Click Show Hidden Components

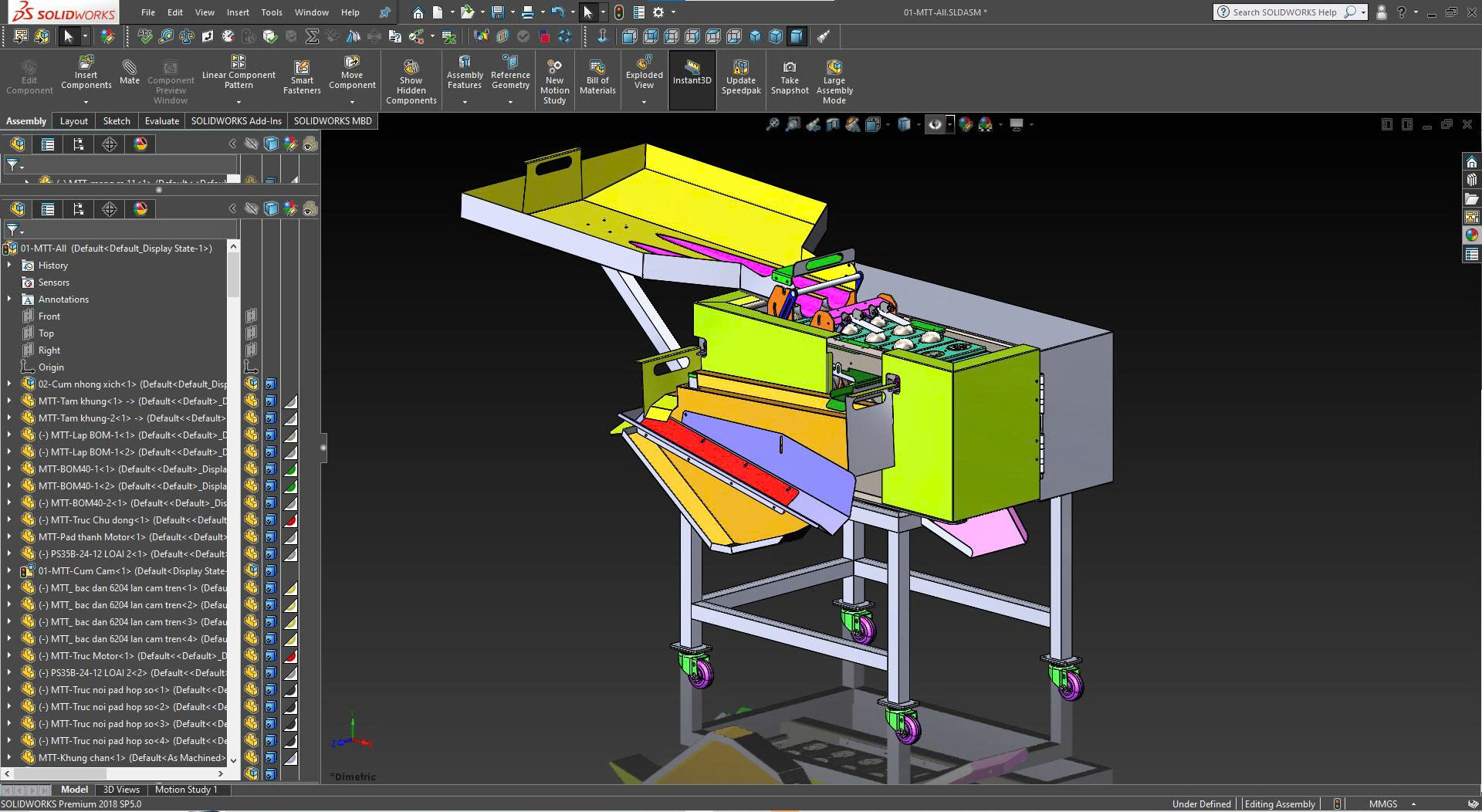pos(411,81)
